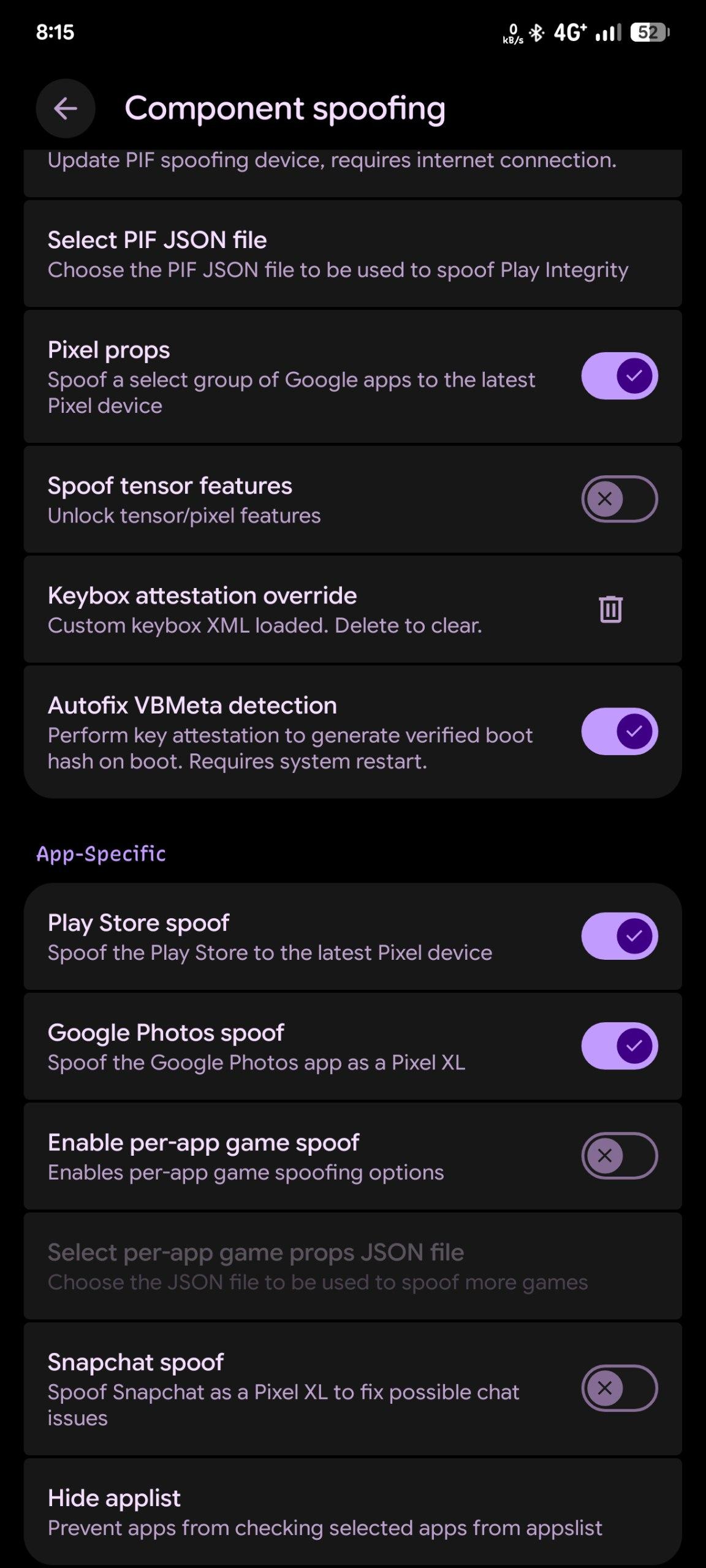This screenshot has width=706, height=1568.
Task: Tap the Update PIF spoofing device entry
Action: pos(332,168)
